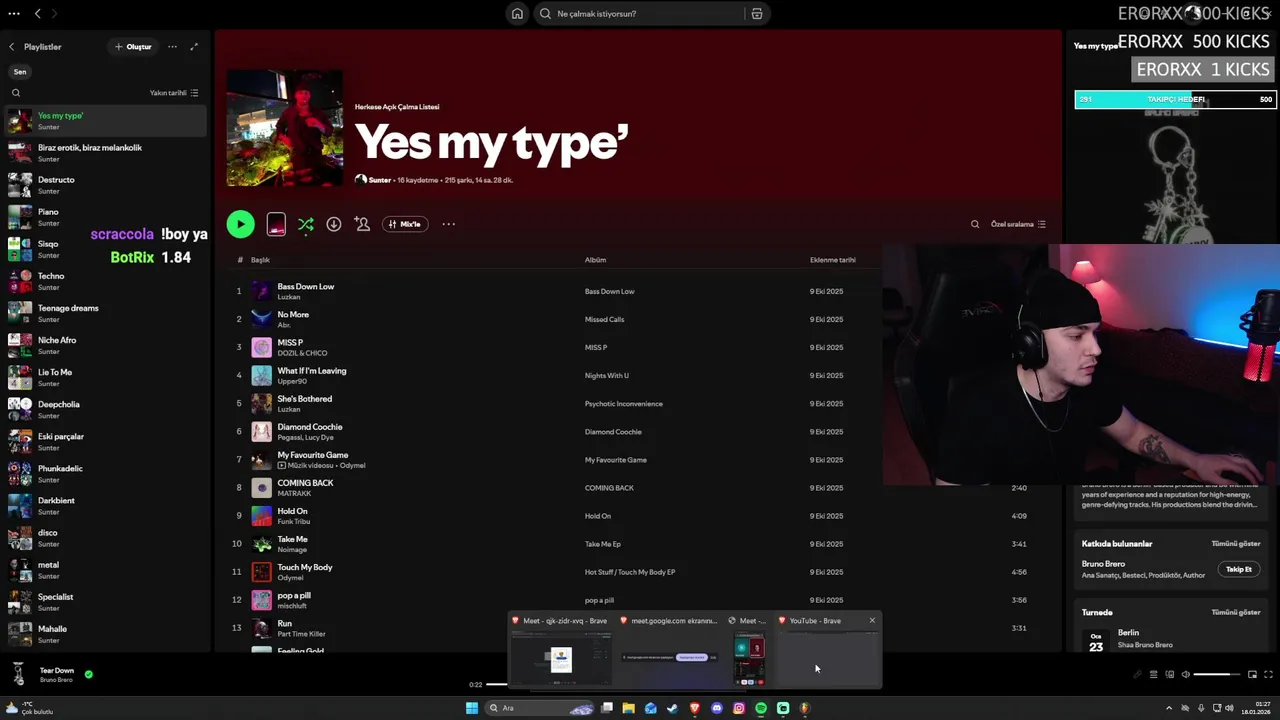Search inside your library
The width and height of the screenshot is (1280, 720).
(x=16, y=93)
